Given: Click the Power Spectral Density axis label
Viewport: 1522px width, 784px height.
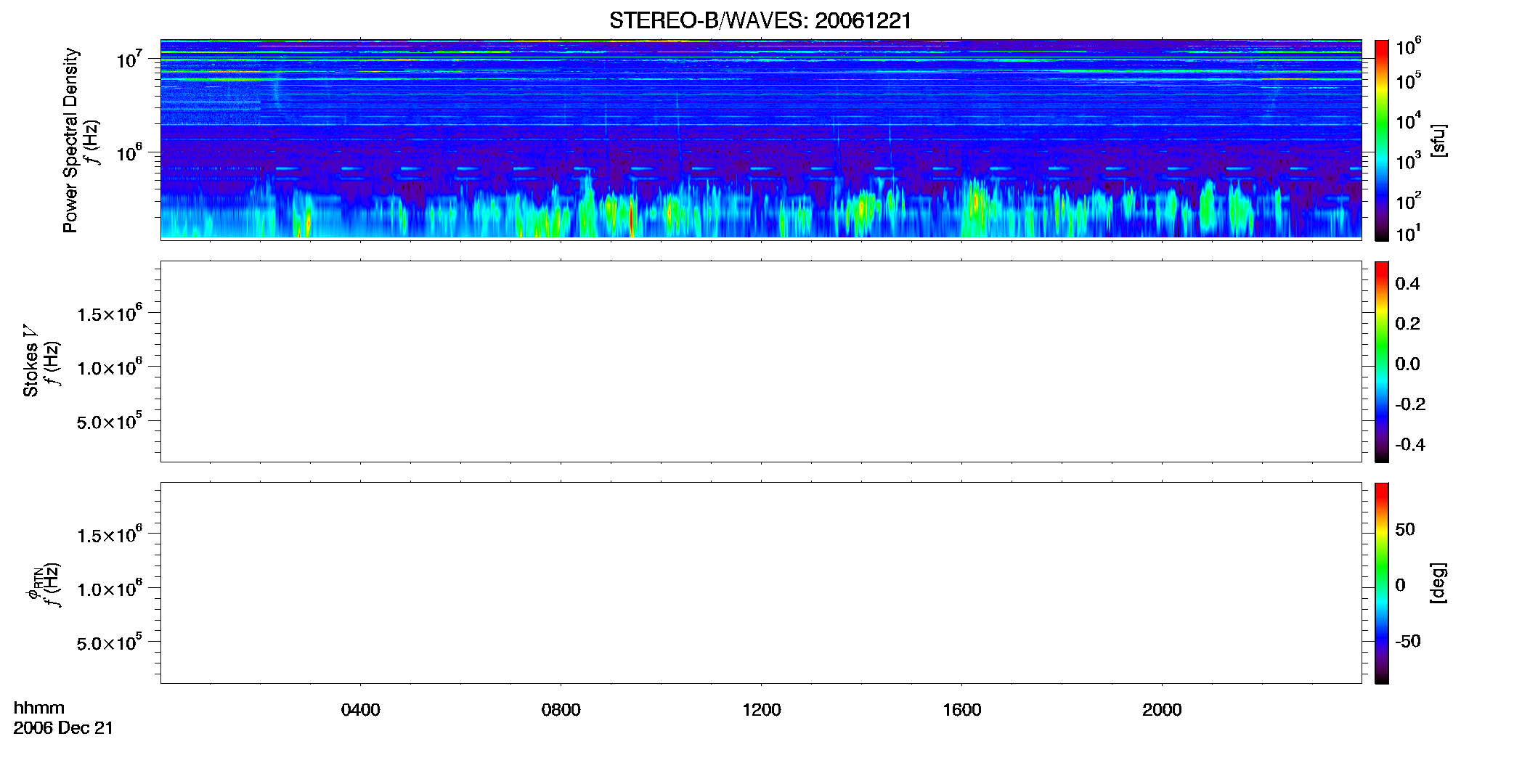Looking at the screenshot, I should point(70,140).
